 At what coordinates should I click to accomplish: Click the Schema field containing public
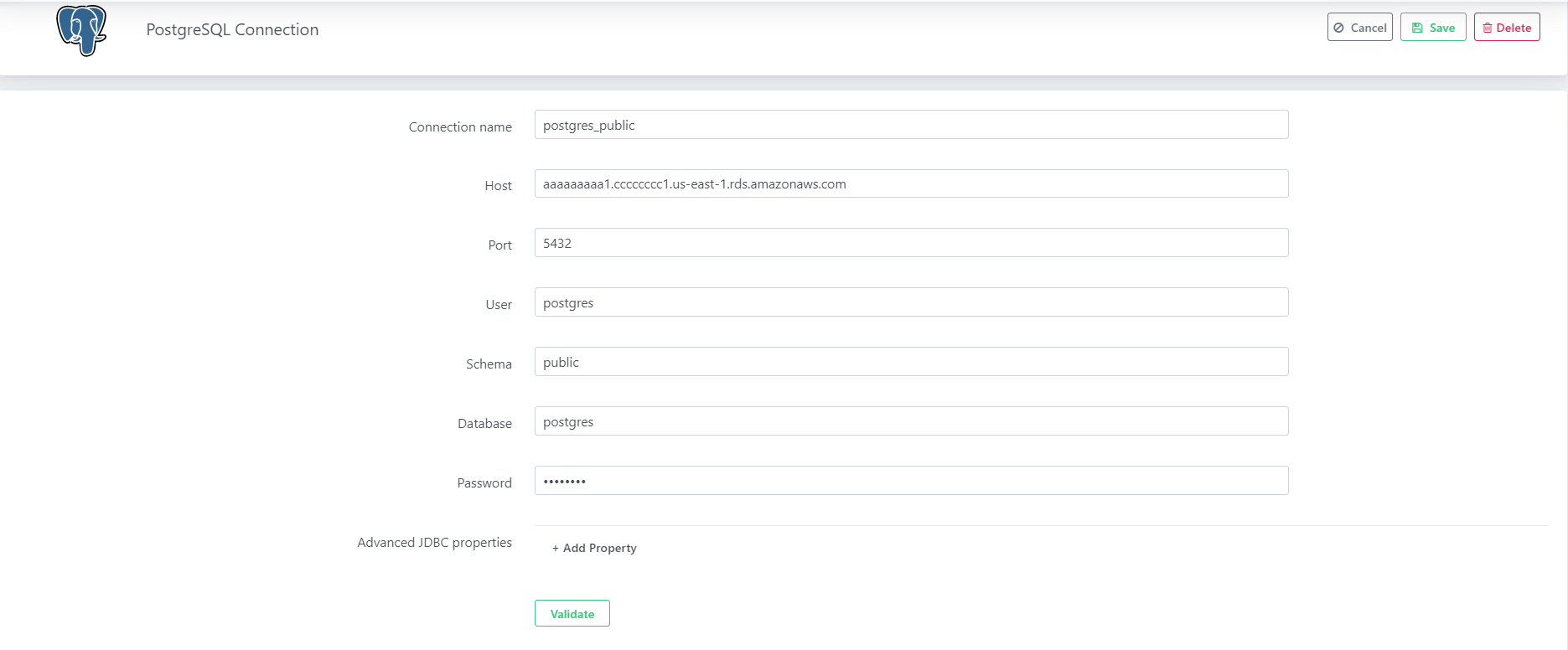click(911, 362)
